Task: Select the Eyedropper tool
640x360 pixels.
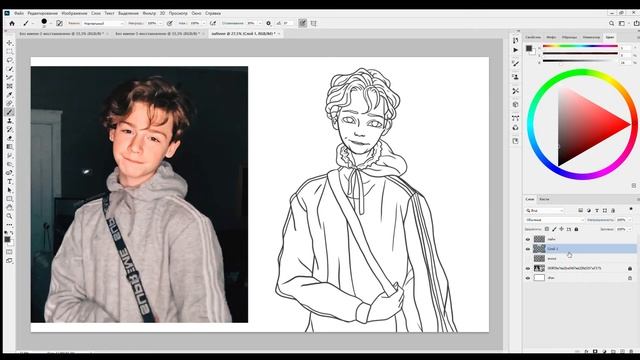Action: 9,95
